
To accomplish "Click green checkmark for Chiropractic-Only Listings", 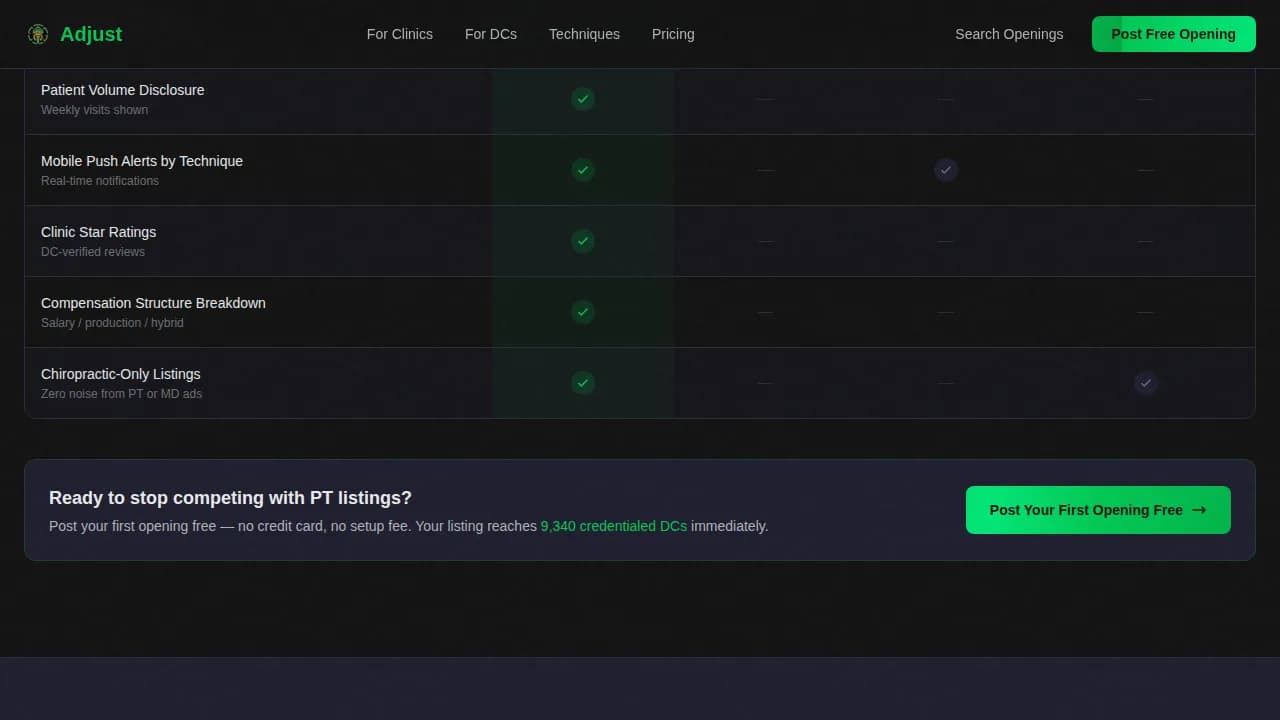I will [x=583, y=383].
